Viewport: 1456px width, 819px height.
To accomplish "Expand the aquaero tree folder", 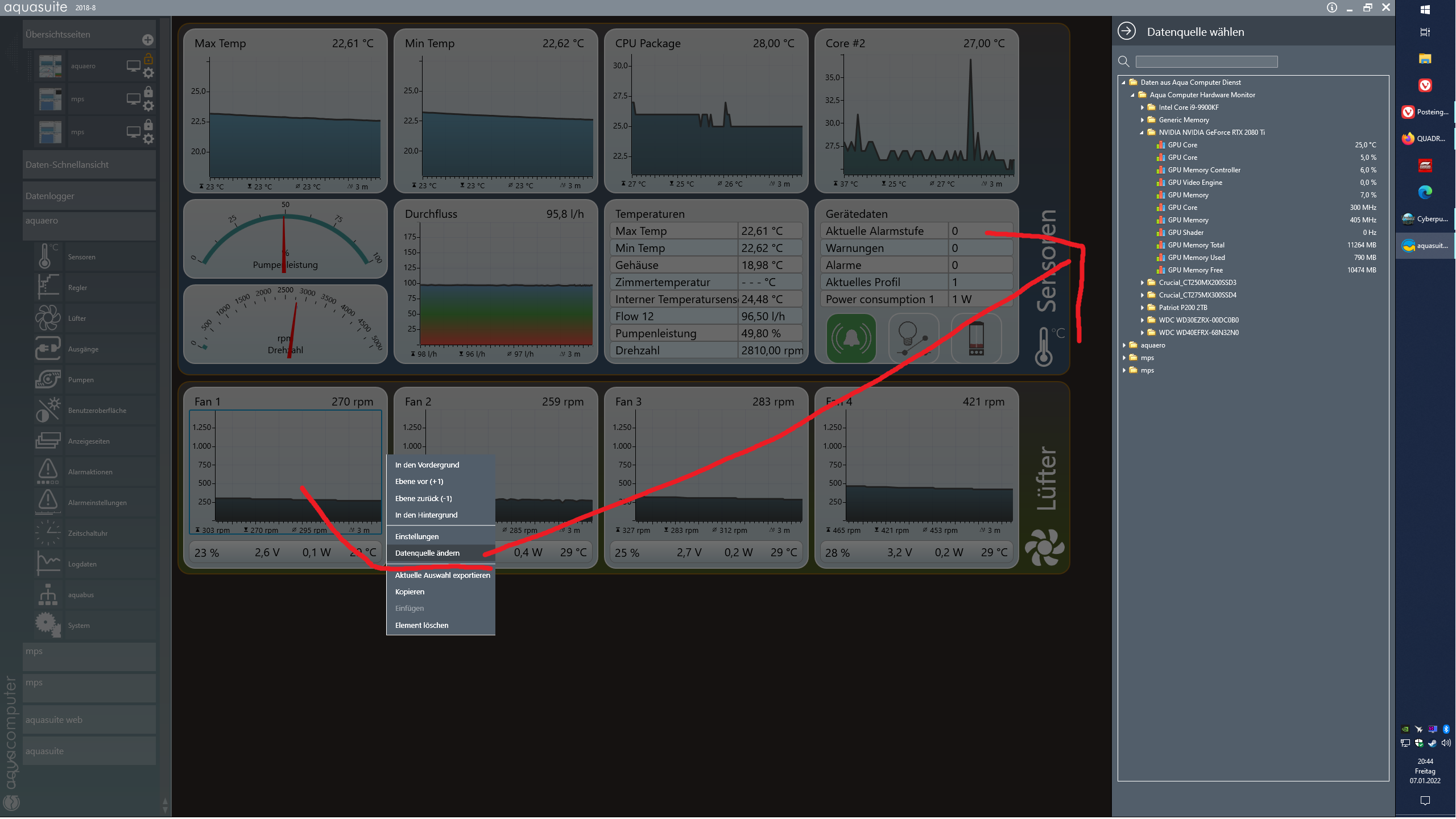I will click(1124, 345).
